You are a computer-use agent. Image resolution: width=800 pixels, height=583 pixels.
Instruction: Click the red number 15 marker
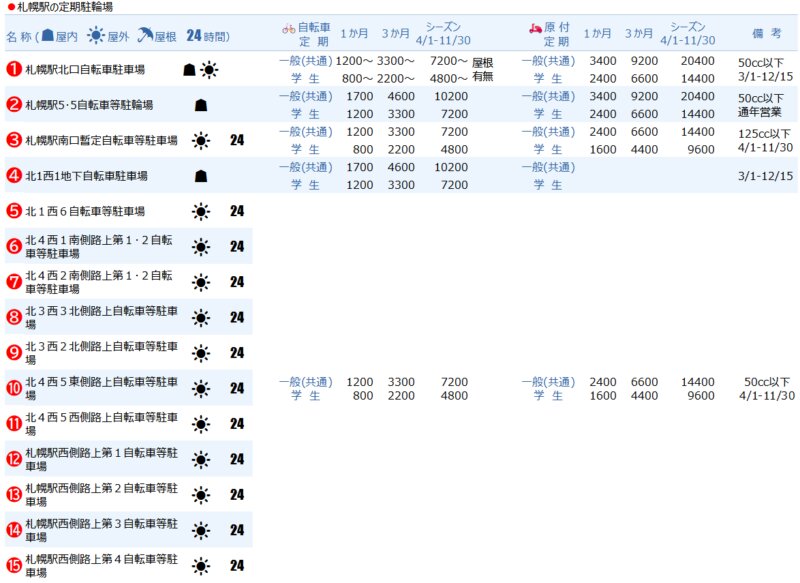coord(14,565)
